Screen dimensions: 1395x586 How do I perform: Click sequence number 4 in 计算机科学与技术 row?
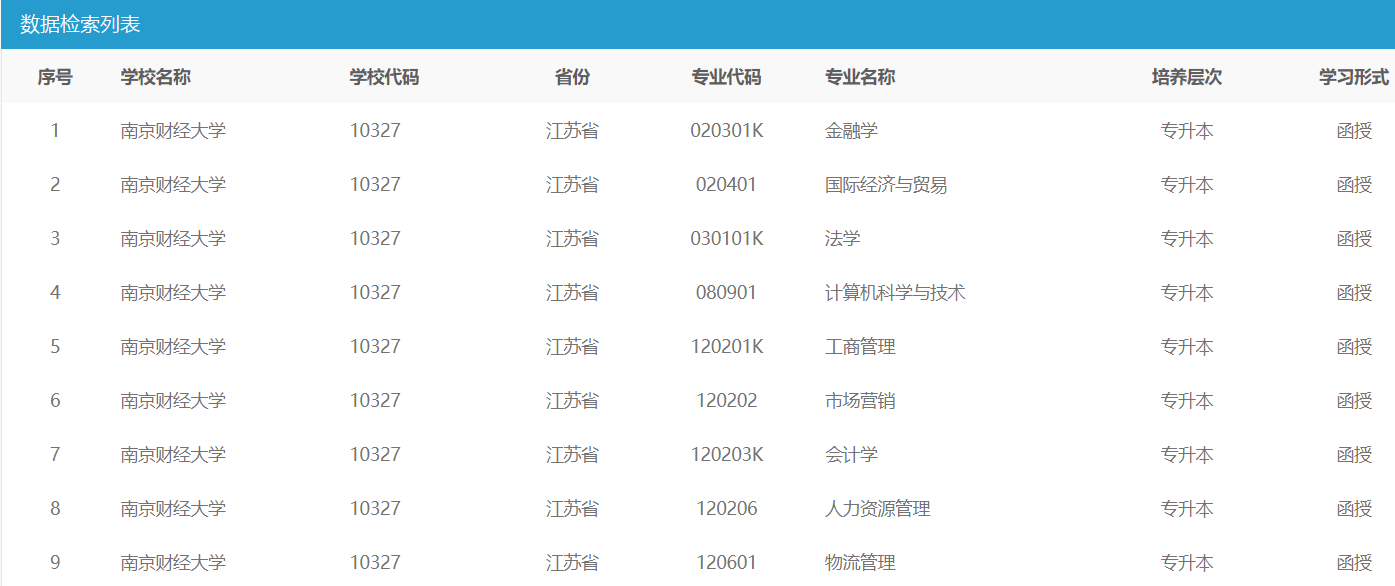click(x=55, y=293)
